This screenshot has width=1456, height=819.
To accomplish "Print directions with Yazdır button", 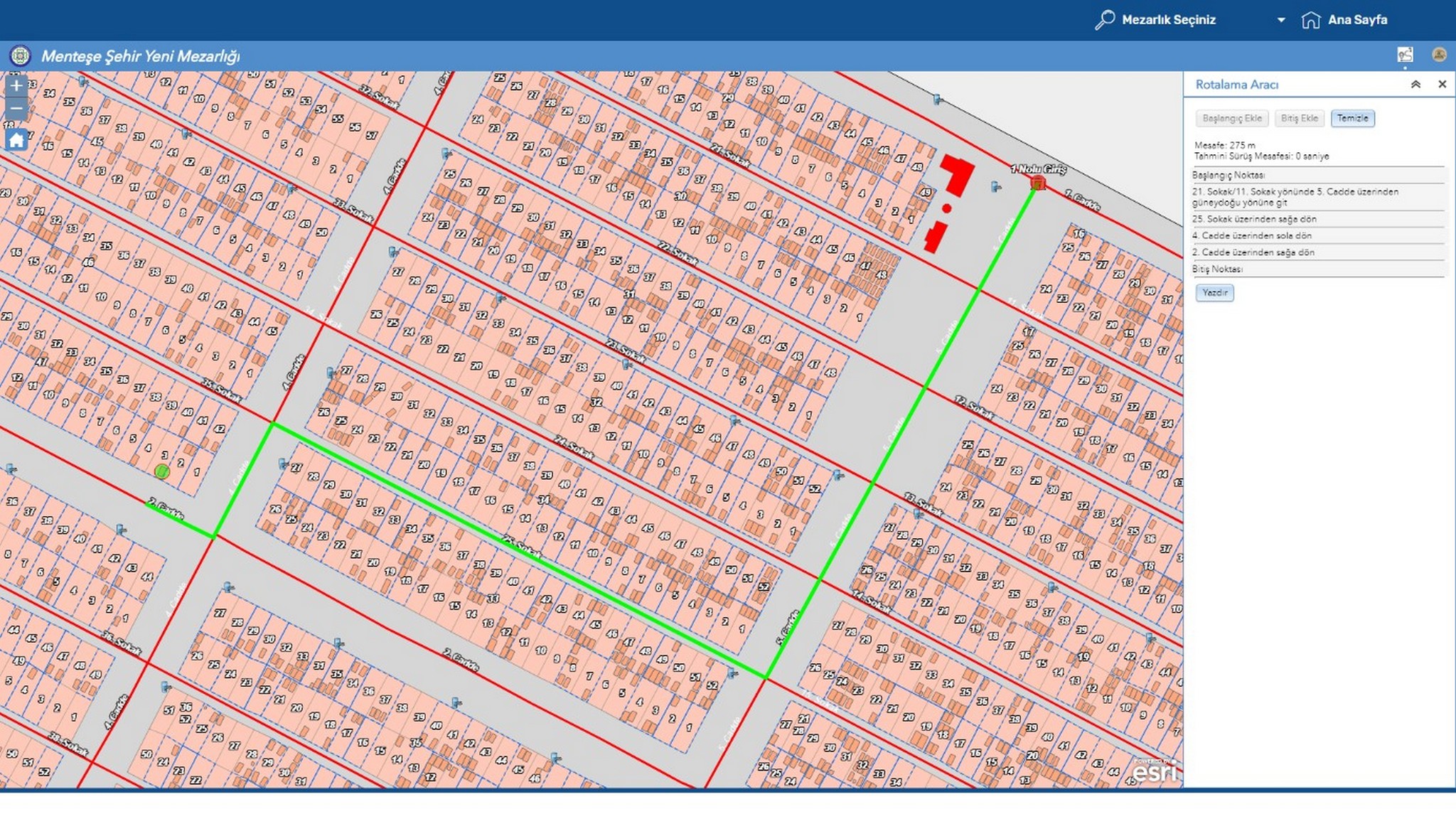I will [1215, 293].
